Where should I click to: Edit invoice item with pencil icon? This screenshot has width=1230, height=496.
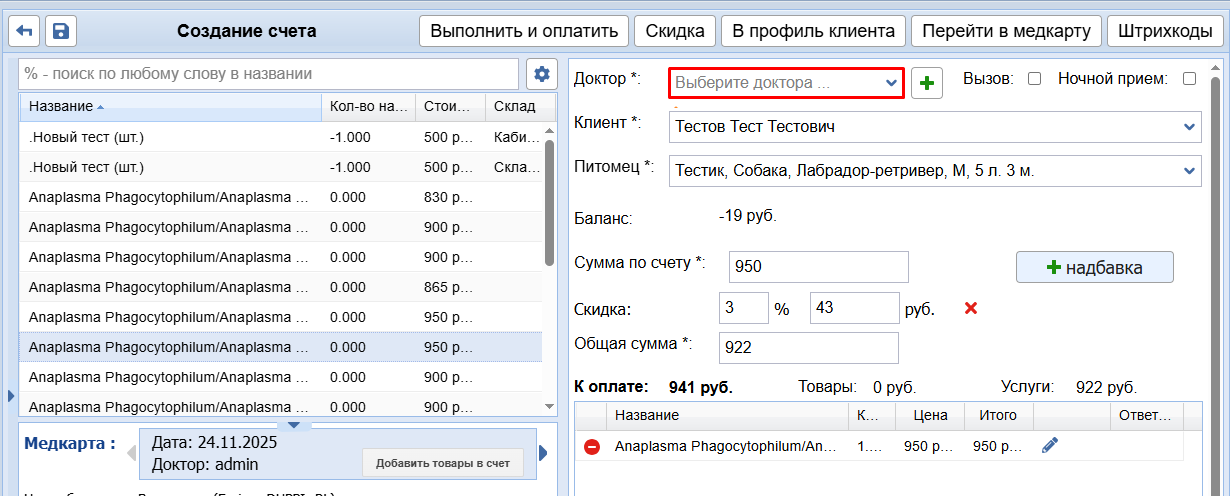click(x=1049, y=446)
